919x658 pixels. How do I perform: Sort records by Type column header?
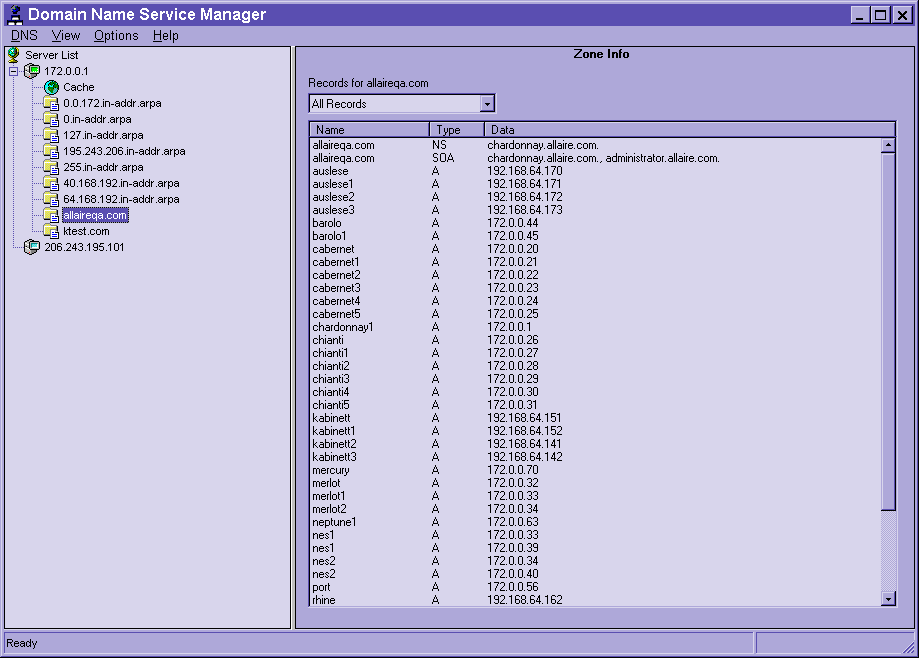point(456,130)
